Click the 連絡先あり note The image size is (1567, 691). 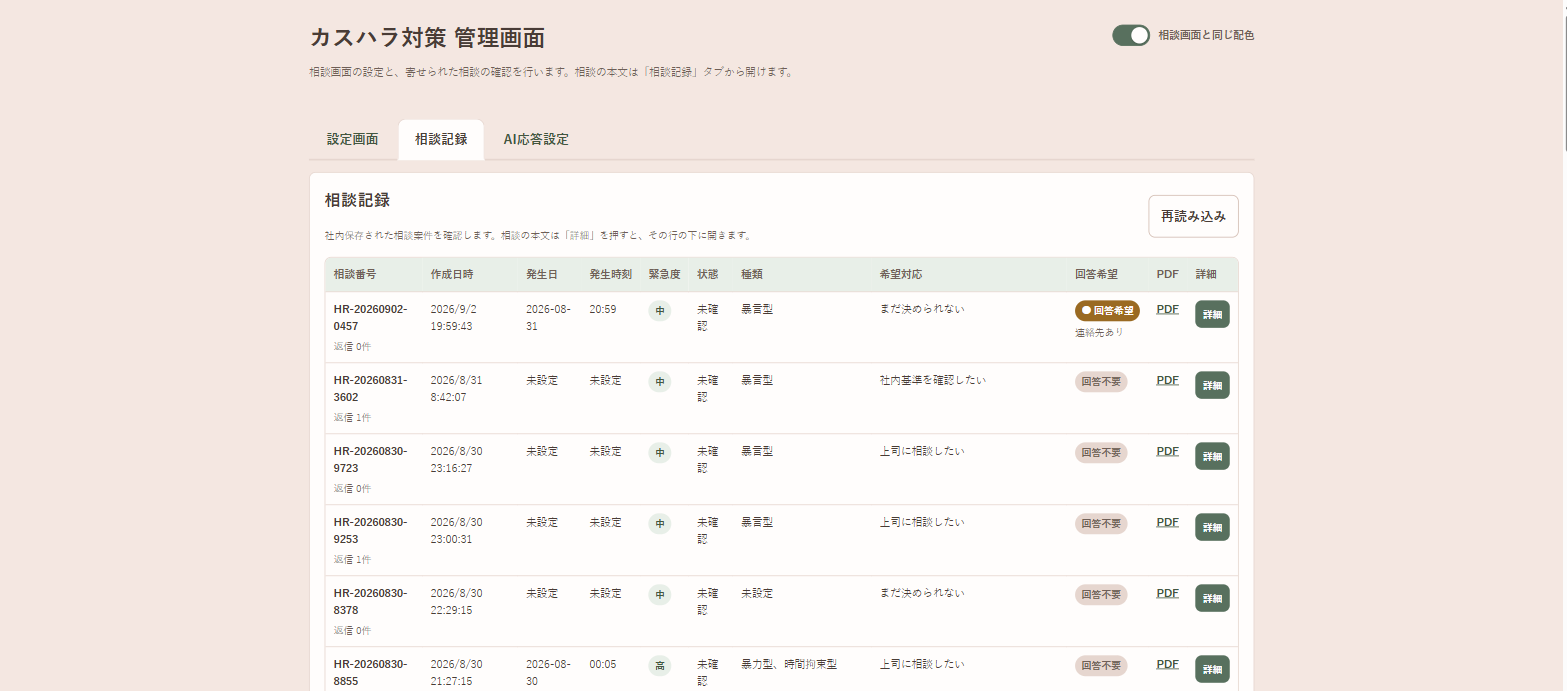(1099, 332)
